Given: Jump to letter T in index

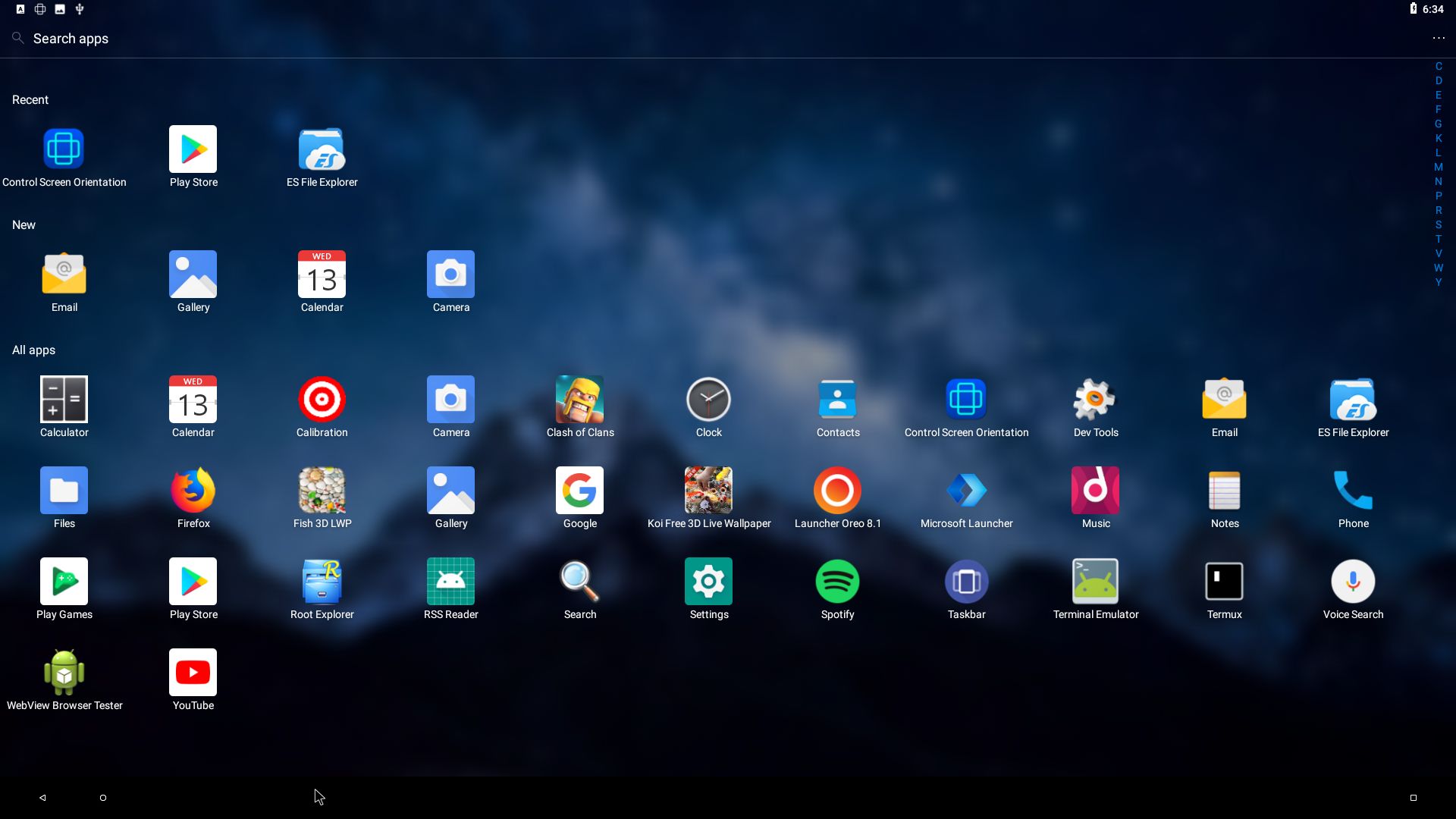Looking at the screenshot, I should coord(1438,239).
